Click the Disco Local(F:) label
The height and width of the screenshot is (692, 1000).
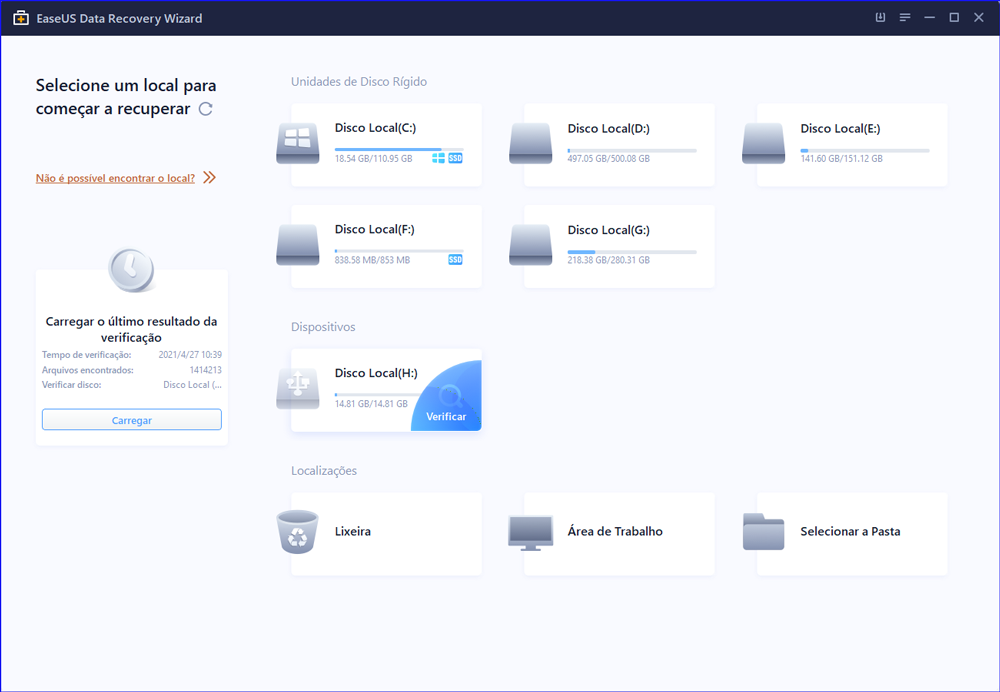[x=375, y=229]
